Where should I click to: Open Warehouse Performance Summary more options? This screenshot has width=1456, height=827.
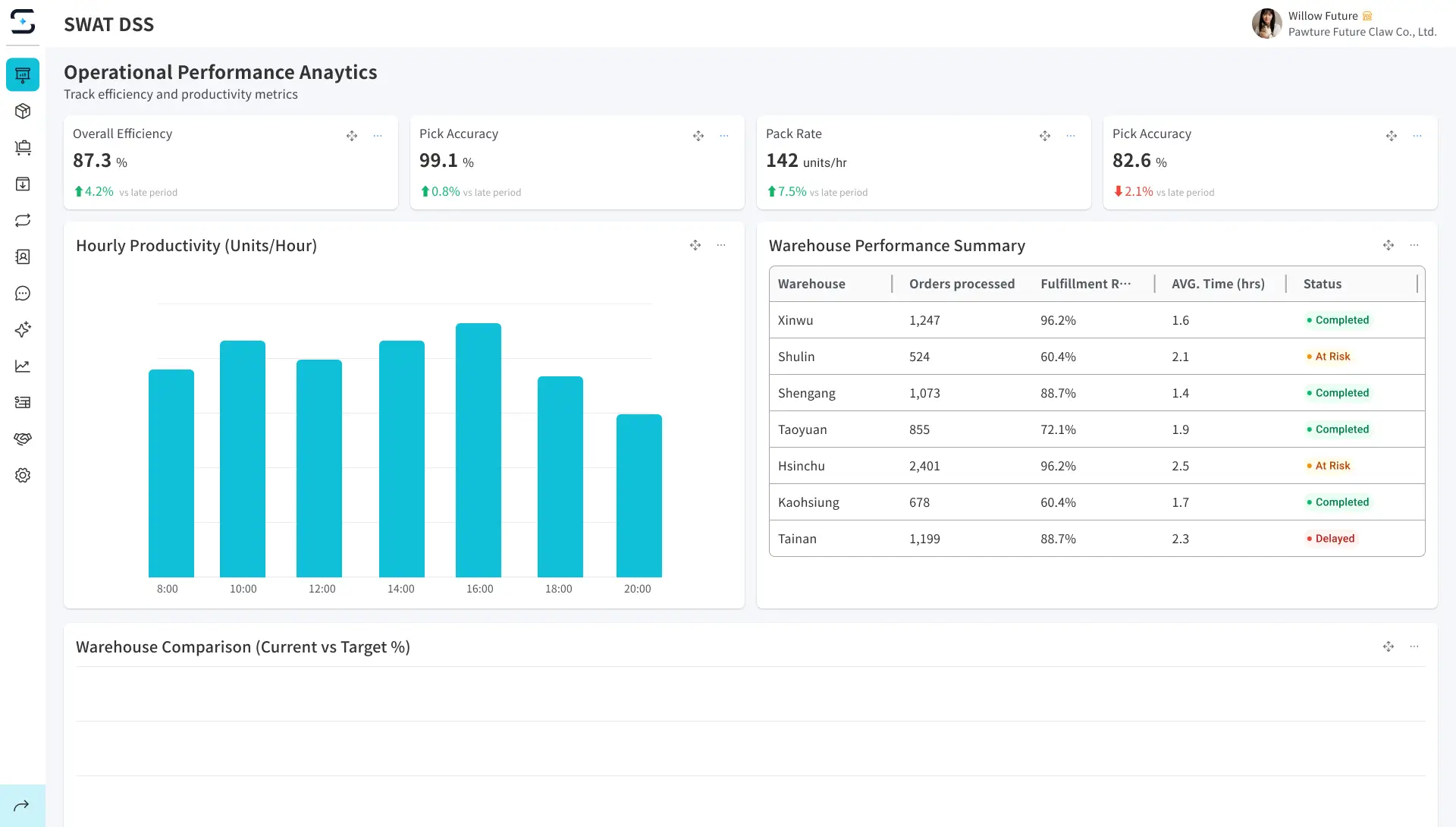(1414, 245)
